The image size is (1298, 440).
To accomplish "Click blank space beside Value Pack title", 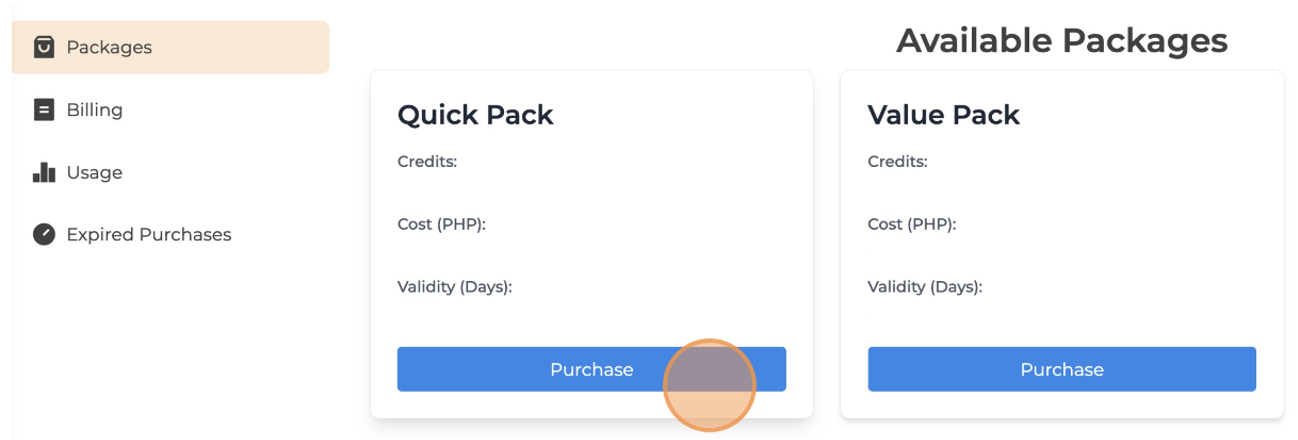I will pos(1150,115).
